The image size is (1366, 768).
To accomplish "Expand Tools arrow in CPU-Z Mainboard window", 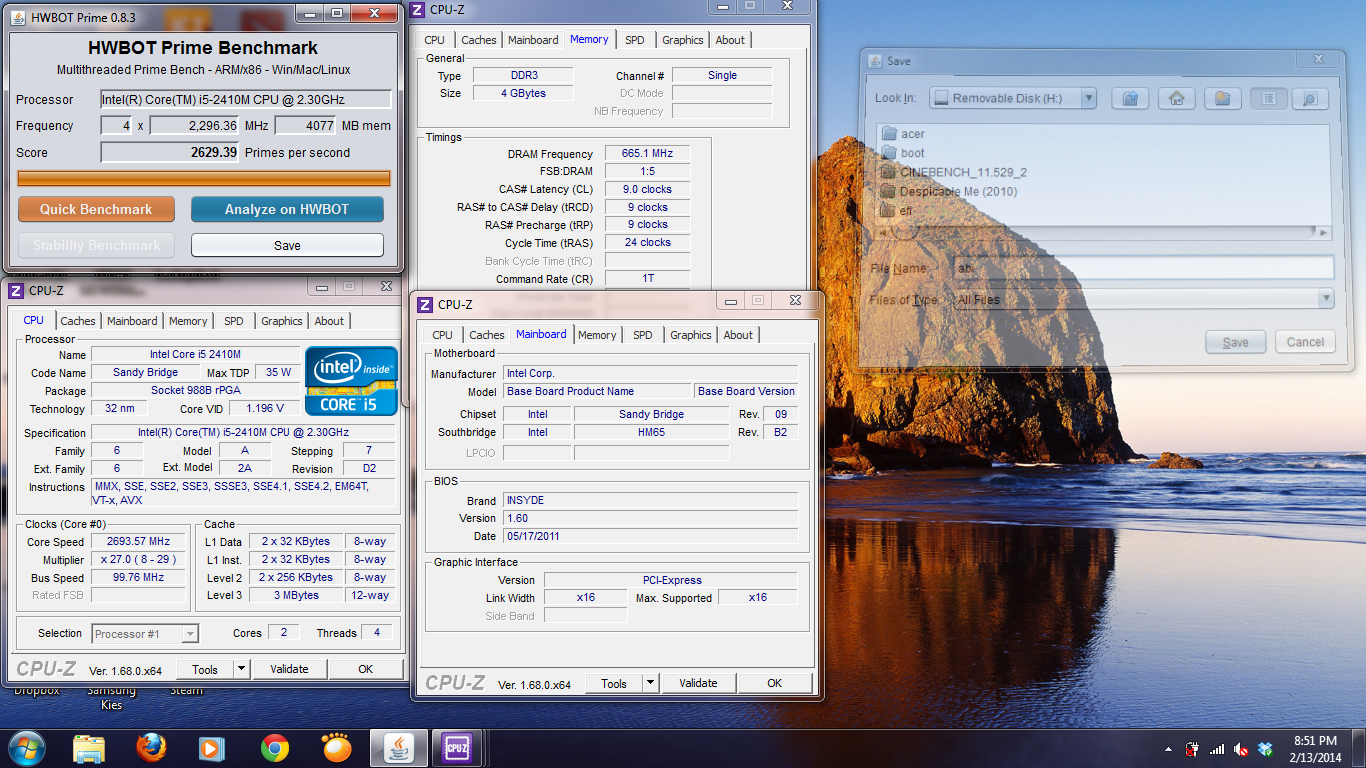I will (x=650, y=683).
